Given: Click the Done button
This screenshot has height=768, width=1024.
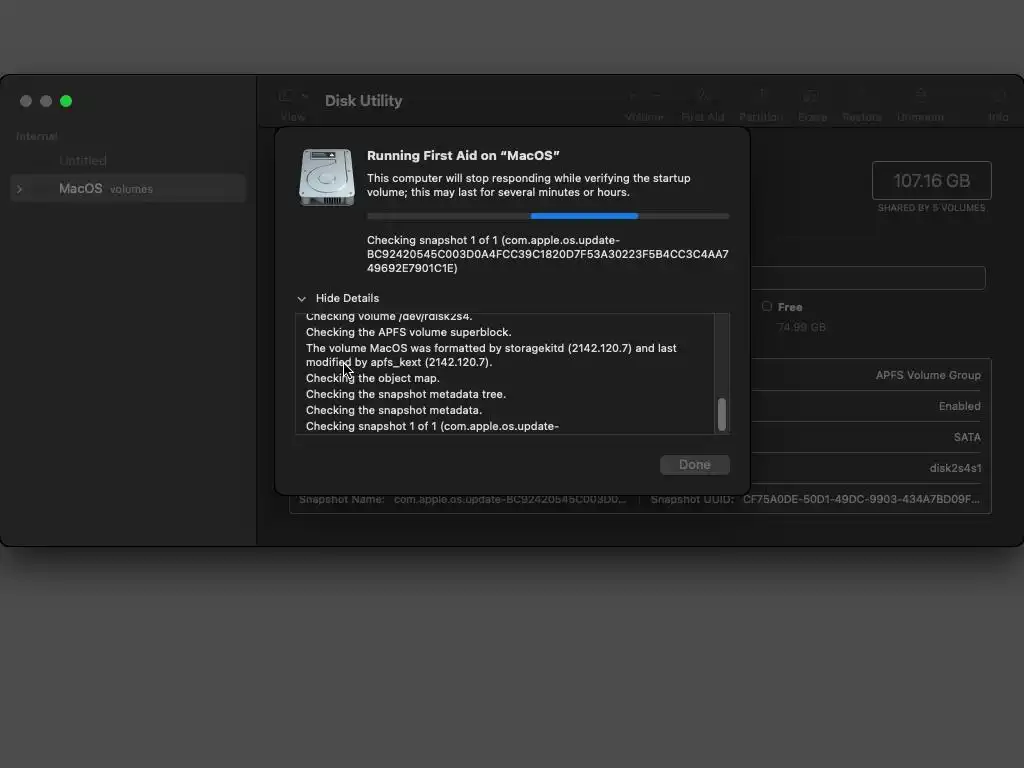Looking at the screenshot, I should (694, 464).
